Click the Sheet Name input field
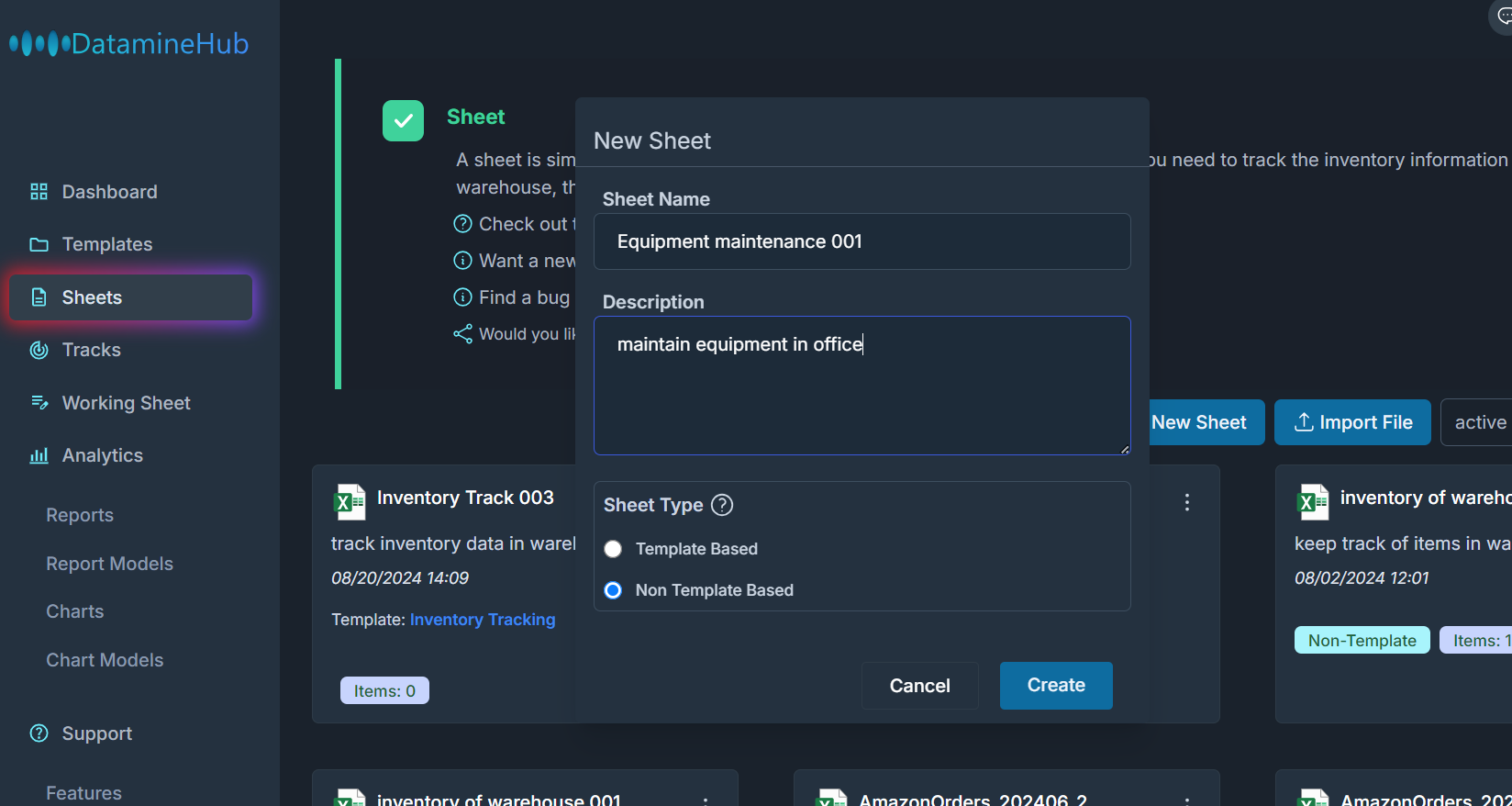 (x=862, y=241)
